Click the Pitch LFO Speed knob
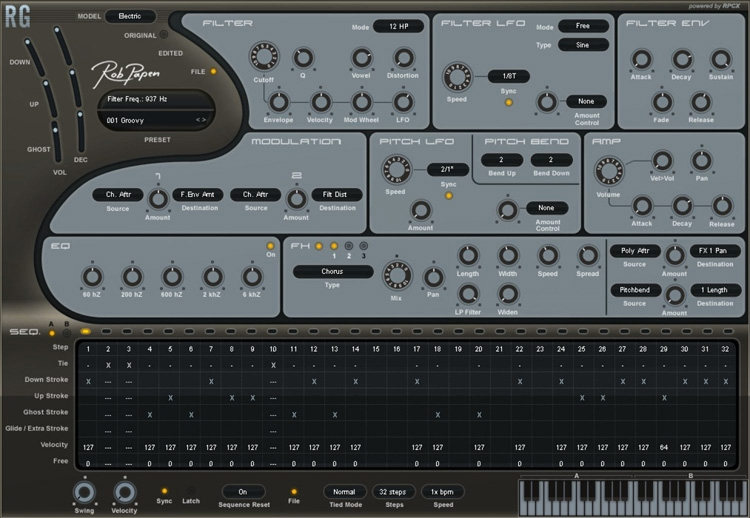Screen dimensions: 750x518 click(x=396, y=170)
